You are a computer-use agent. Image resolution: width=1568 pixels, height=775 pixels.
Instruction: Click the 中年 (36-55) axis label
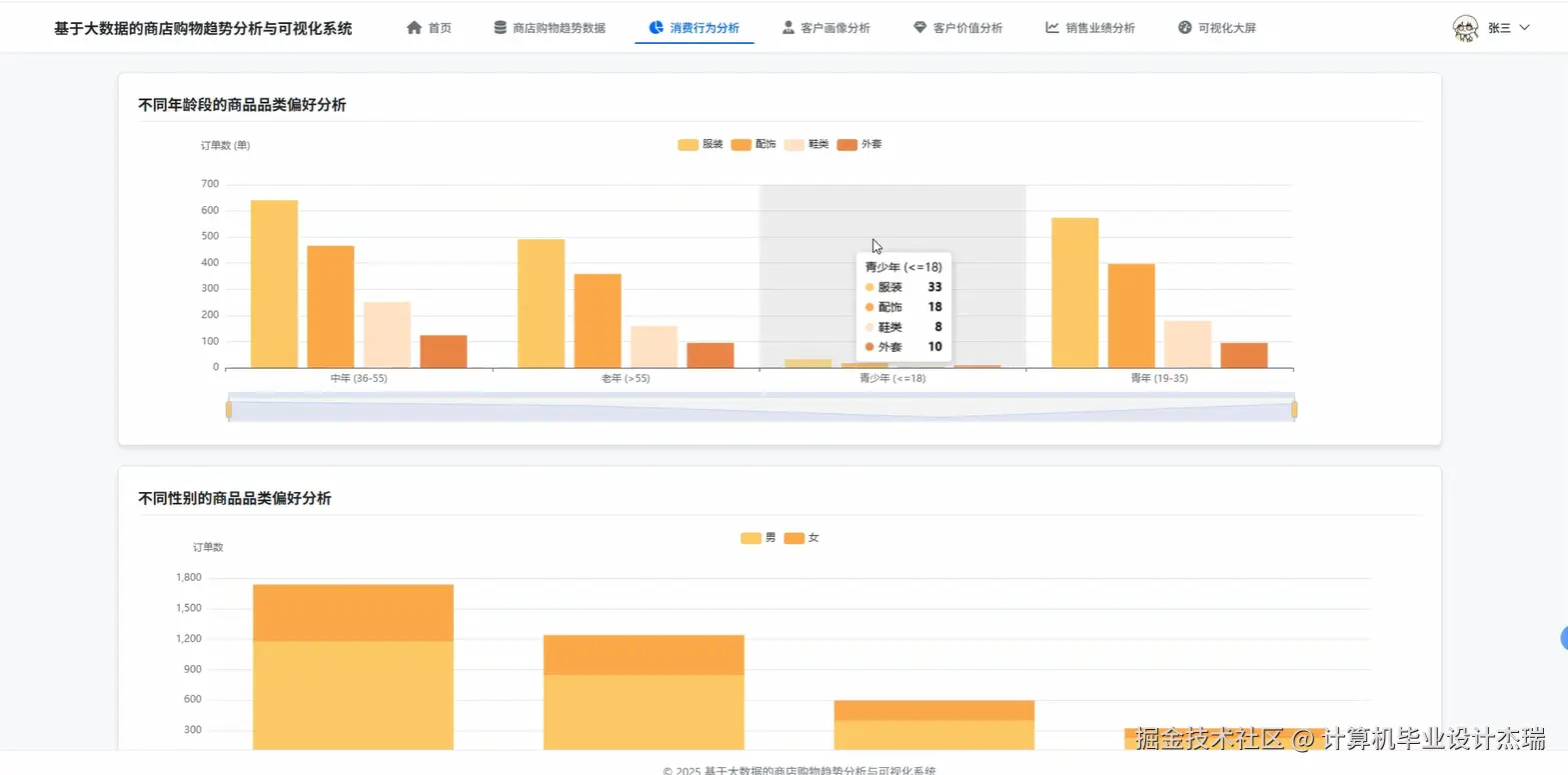click(359, 379)
